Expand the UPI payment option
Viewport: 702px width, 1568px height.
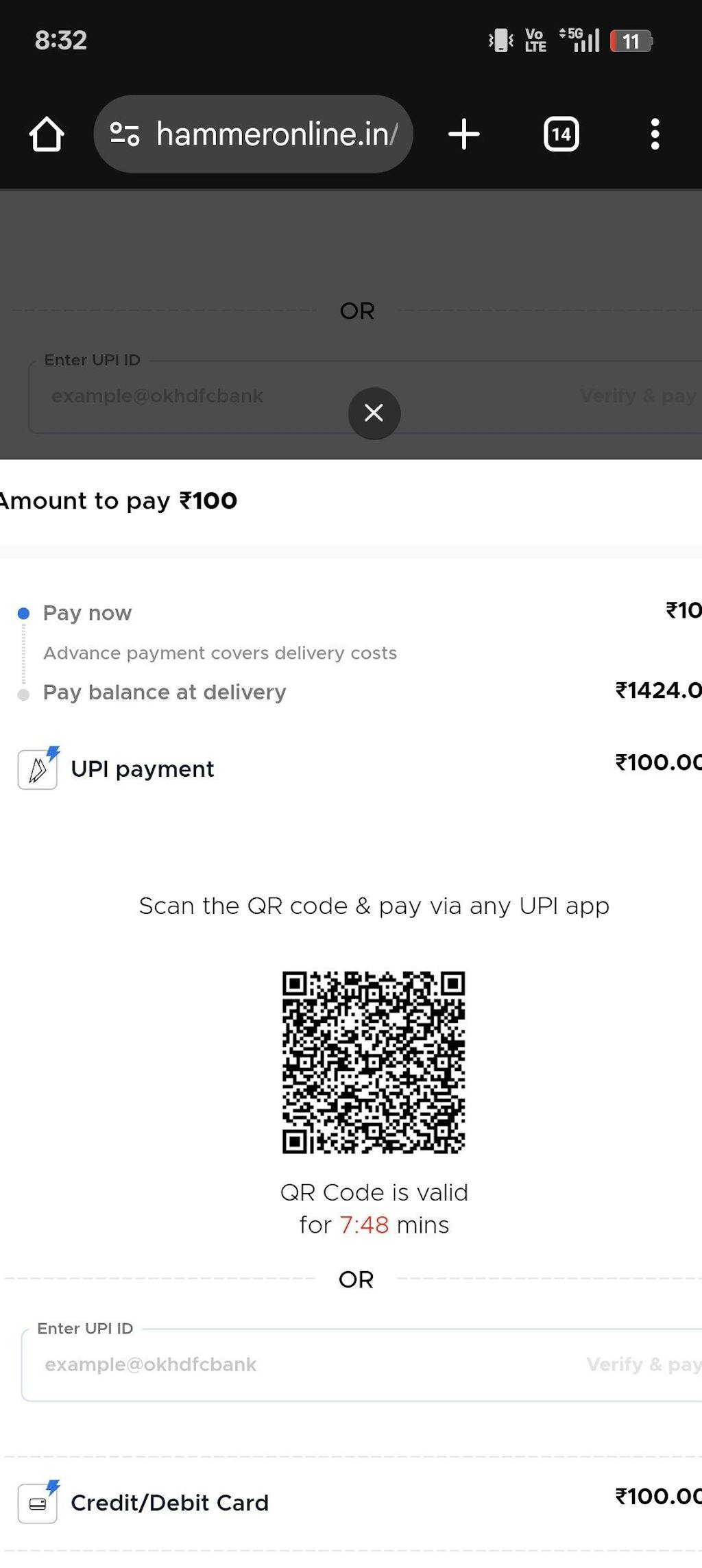tap(143, 769)
